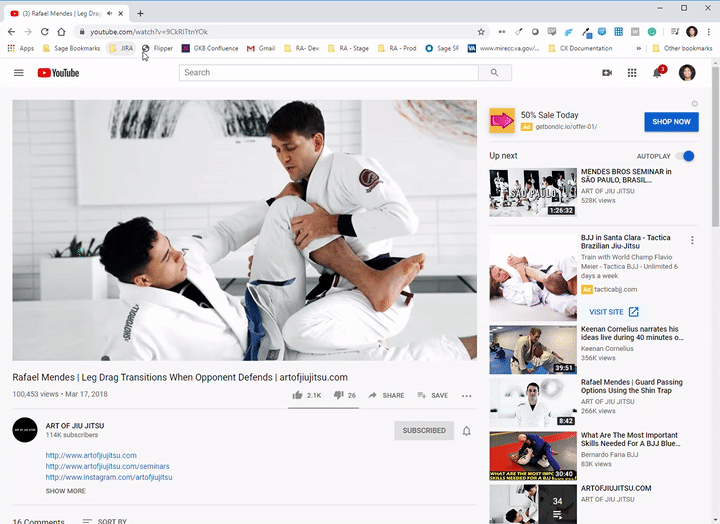Open the three-dot menu under video
The height and width of the screenshot is (524, 720).
(x=466, y=396)
